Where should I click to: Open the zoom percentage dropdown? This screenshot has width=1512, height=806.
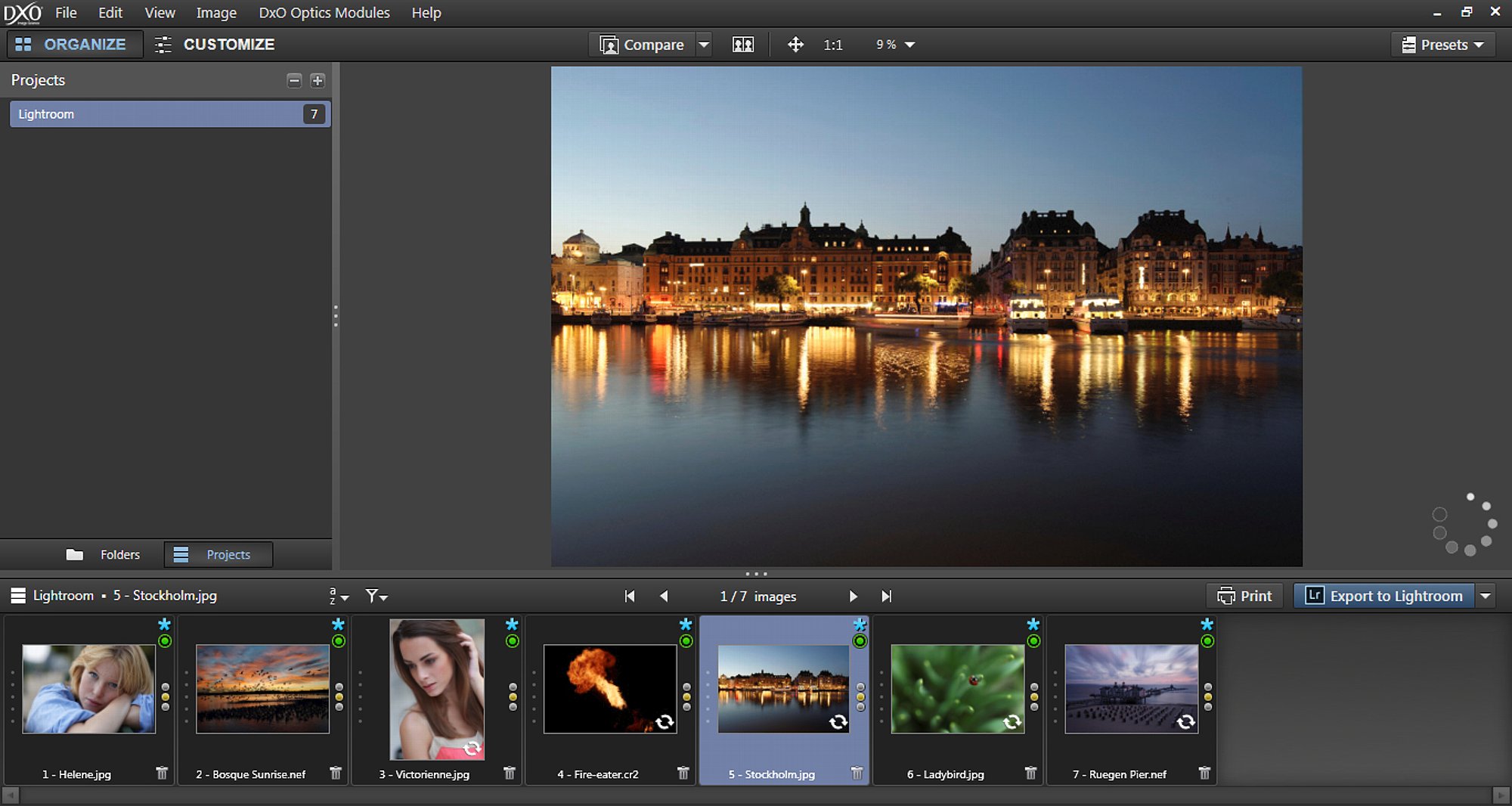pyautogui.click(x=896, y=45)
